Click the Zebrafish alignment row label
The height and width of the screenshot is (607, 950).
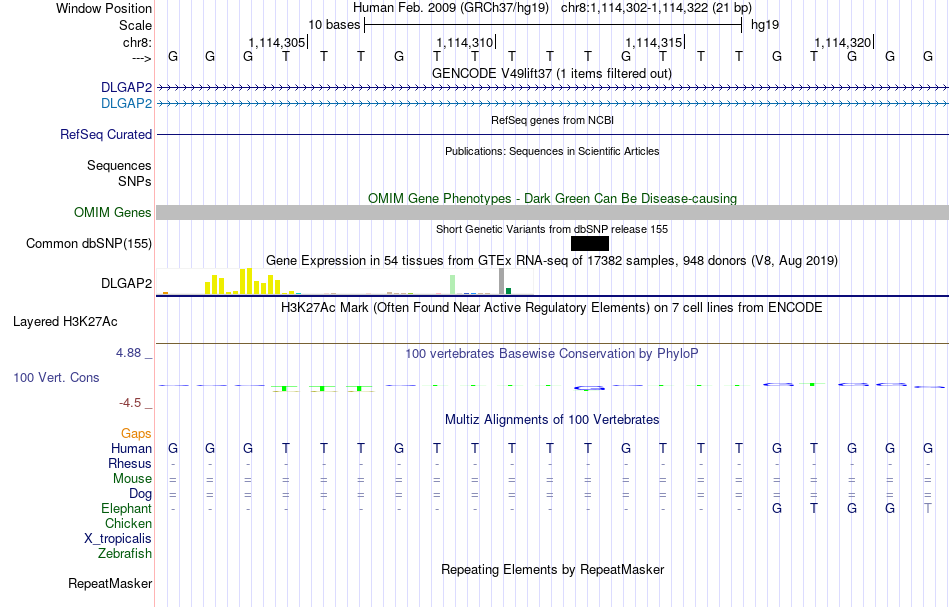(125, 553)
